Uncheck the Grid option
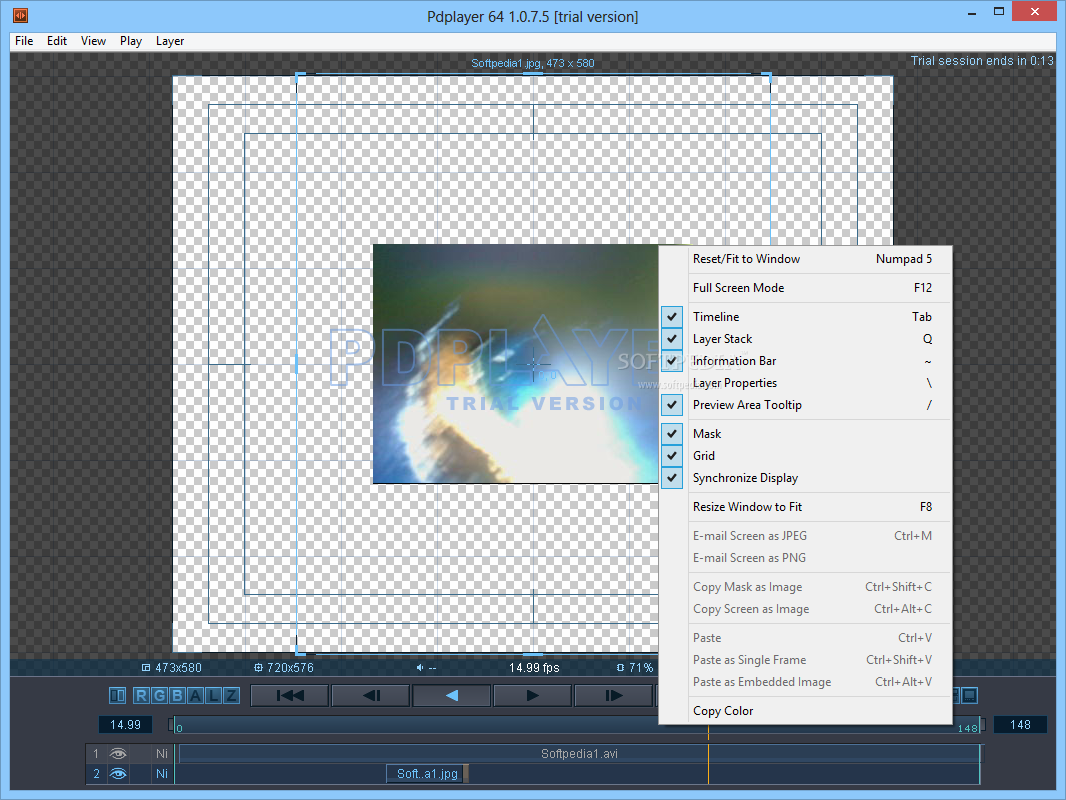The width and height of the screenshot is (1066, 800). [x=806, y=456]
